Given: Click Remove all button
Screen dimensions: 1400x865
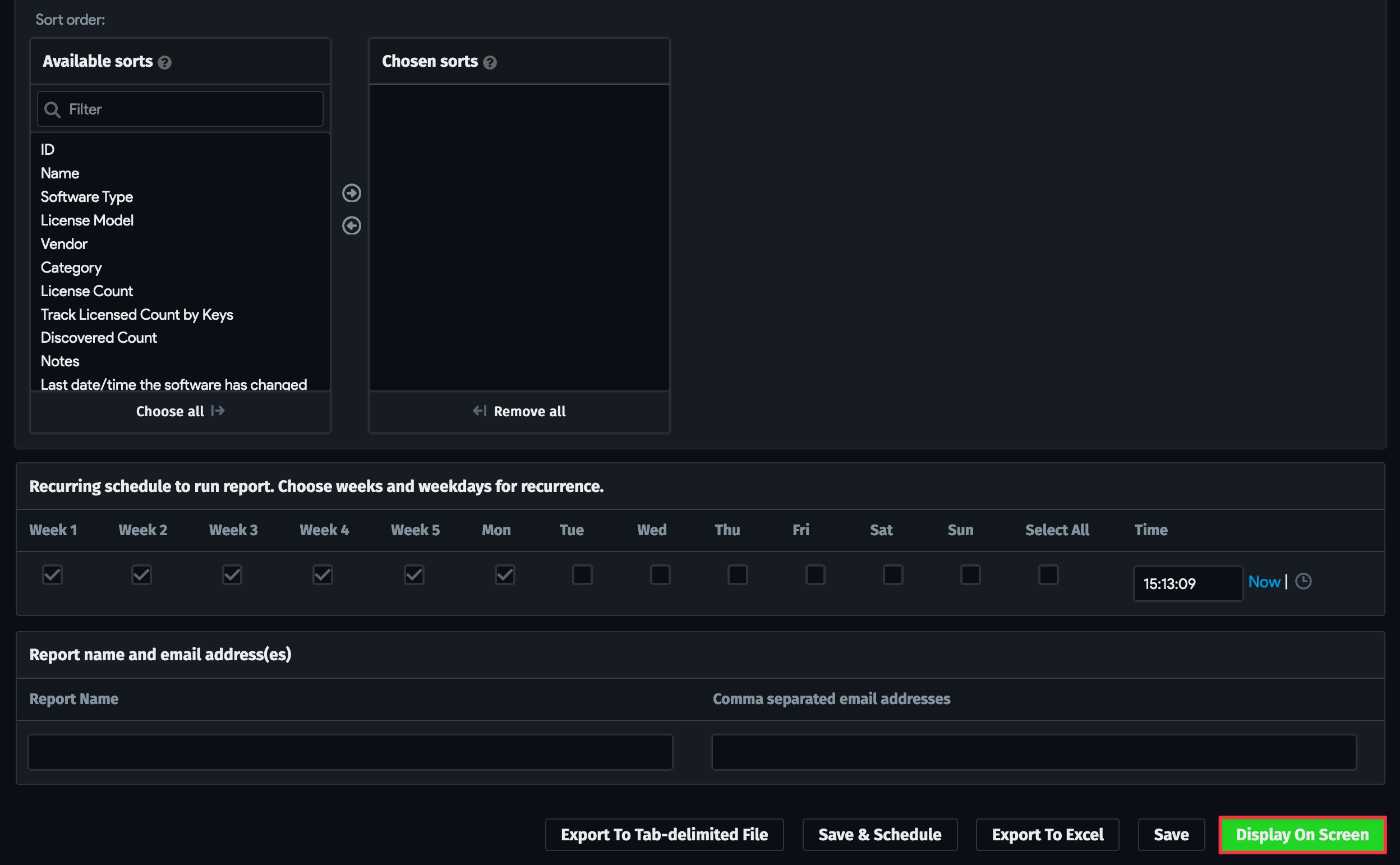Looking at the screenshot, I should pyautogui.click(x=519, y=411).
